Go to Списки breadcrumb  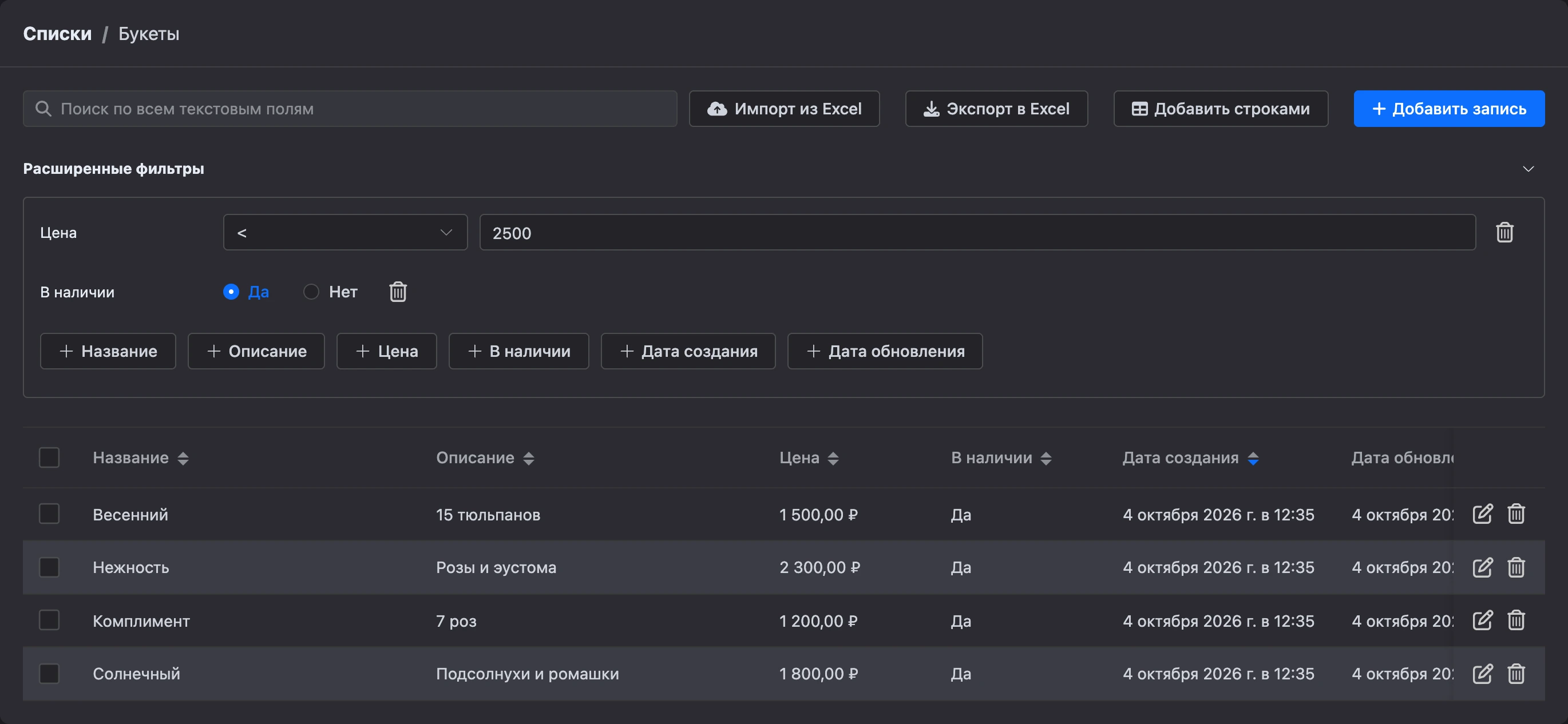[57, 34]
